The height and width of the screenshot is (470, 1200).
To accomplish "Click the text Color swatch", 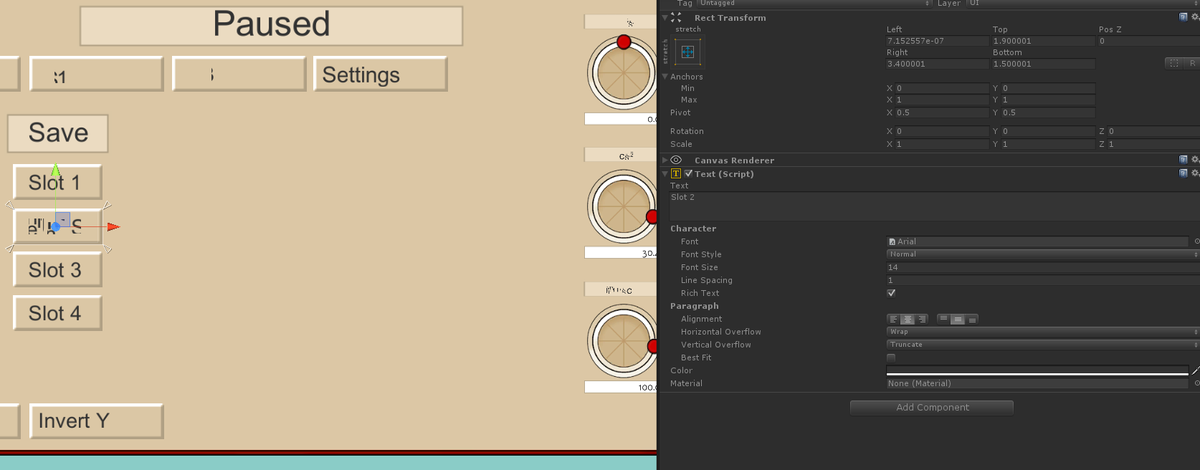I will [1037, 371].
